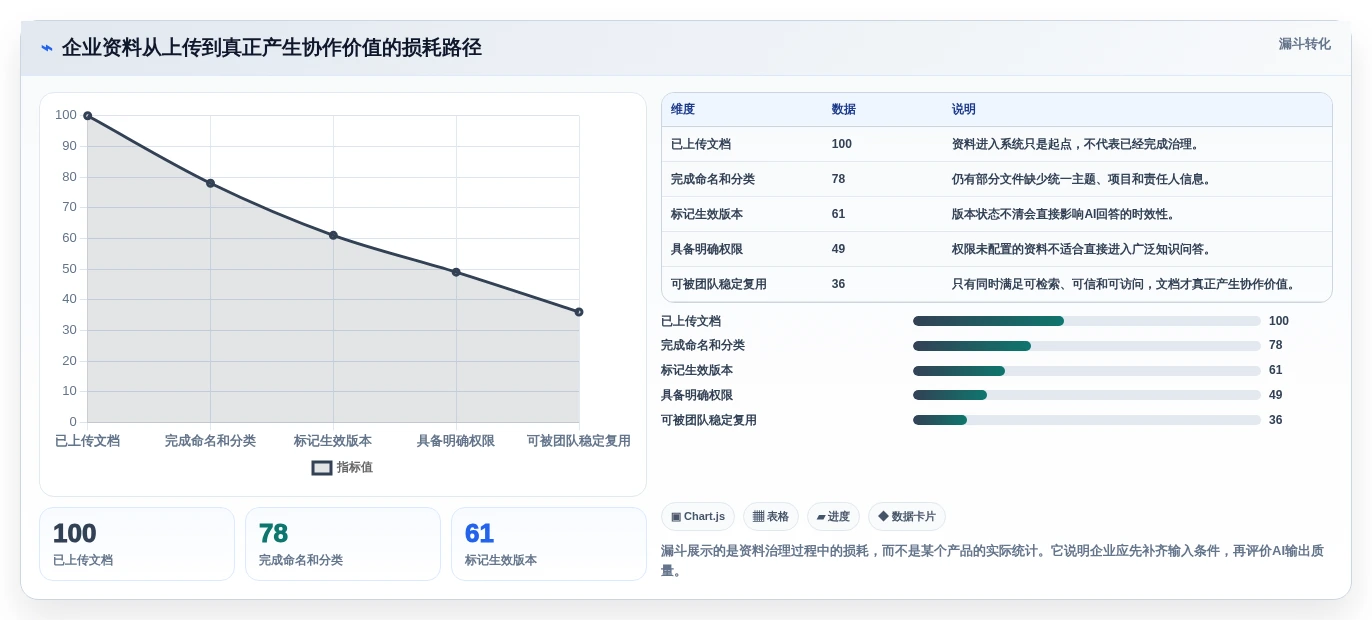Click the x-axis label 已上传文档
The image size is (1372, 620).
click(87, 441)
